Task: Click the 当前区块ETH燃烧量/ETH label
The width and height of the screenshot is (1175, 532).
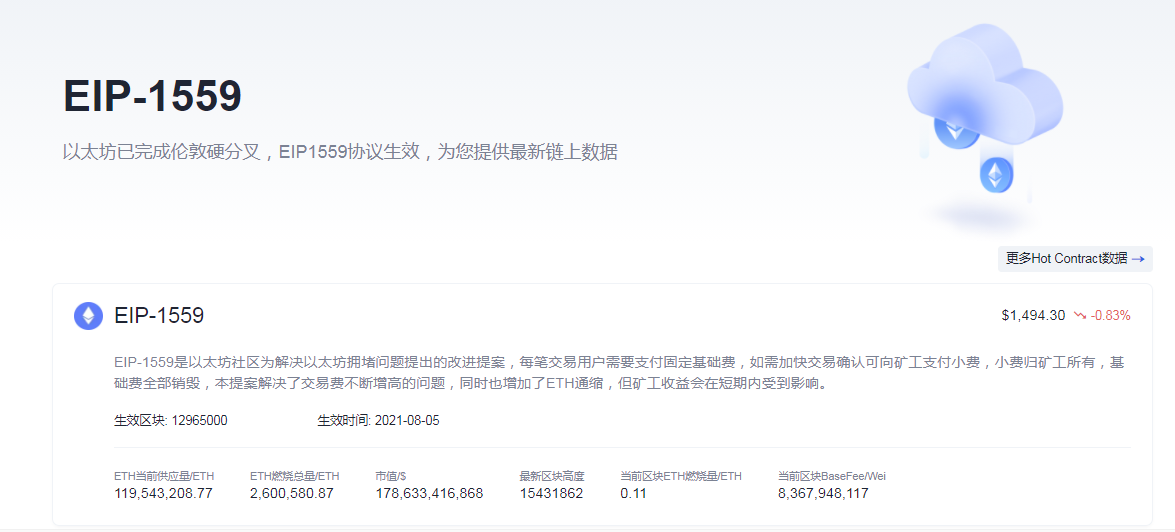Action: (681, 476)
